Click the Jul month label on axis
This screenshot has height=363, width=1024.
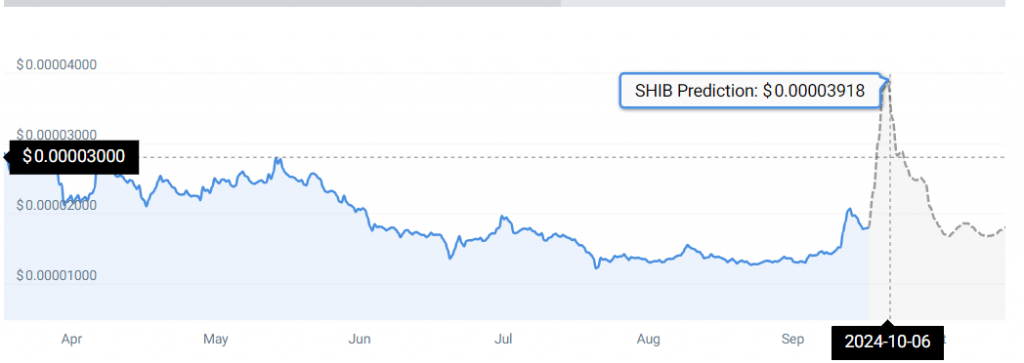[x=503, y=339]
